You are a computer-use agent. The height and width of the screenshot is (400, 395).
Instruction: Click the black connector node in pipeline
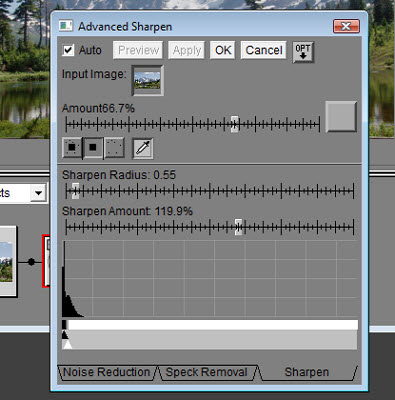pyautogui.click(x=31, y=262)
